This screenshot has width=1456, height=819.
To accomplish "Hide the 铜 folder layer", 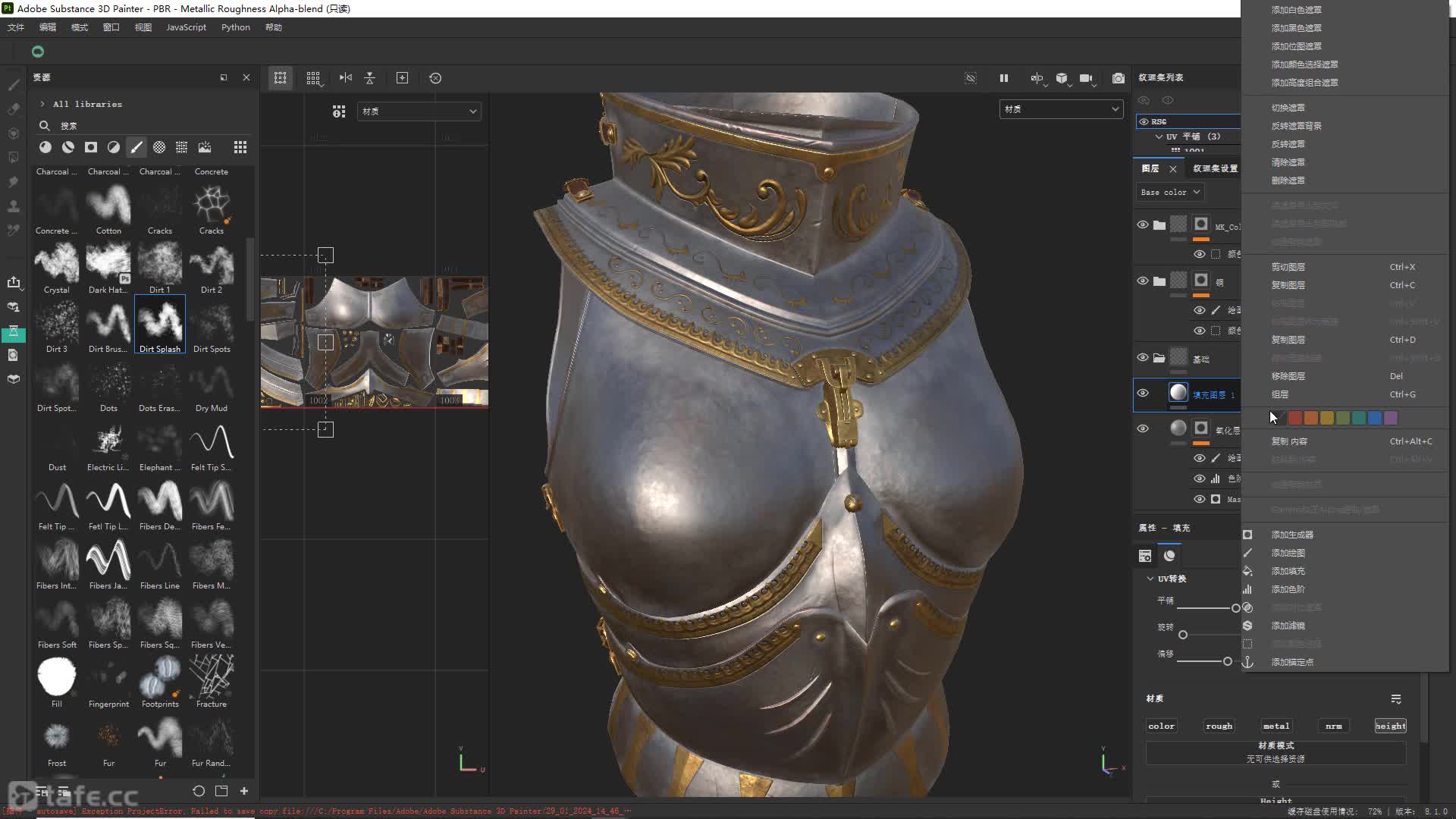I will pos(1143,281).
